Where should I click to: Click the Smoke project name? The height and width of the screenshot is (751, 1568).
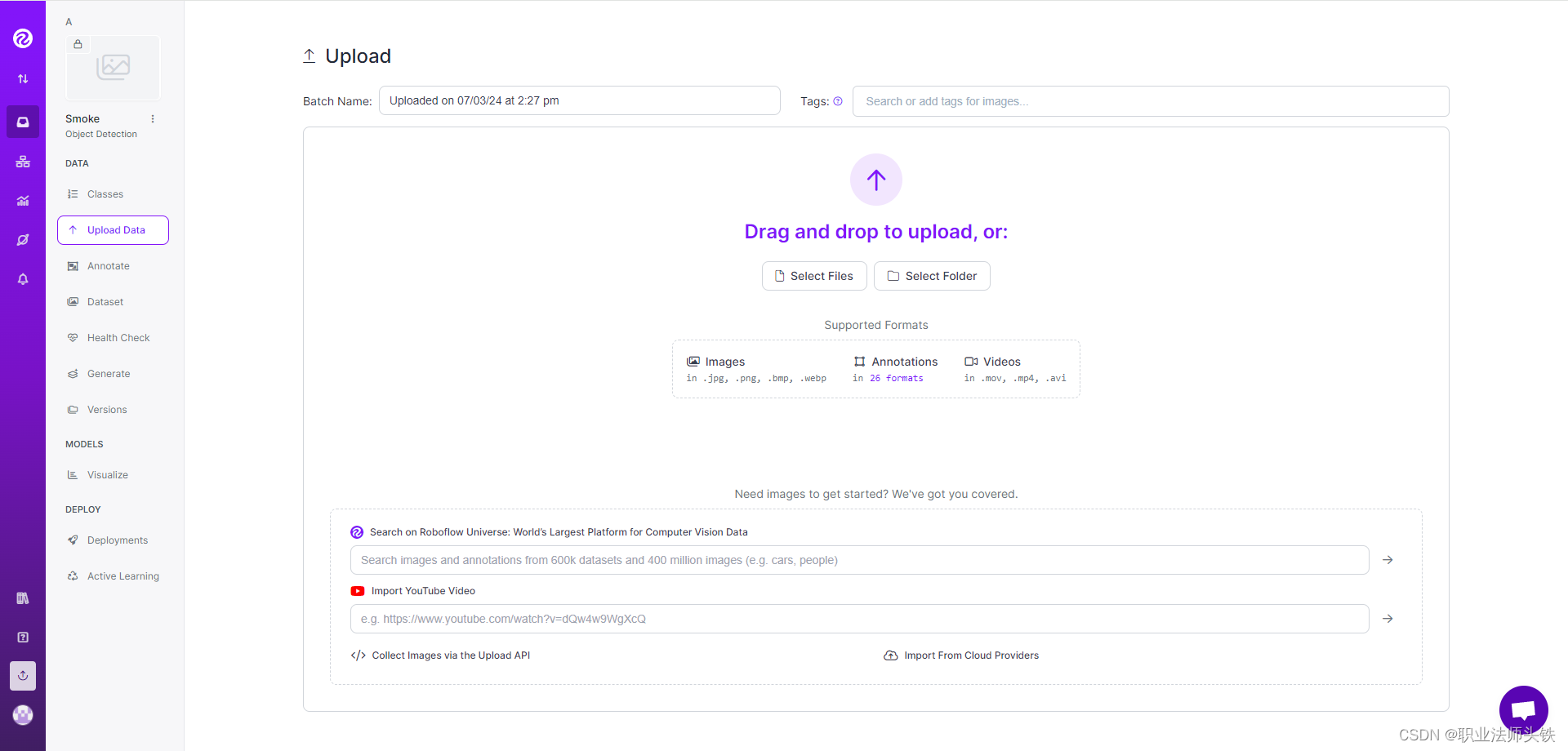coord(82,119)
